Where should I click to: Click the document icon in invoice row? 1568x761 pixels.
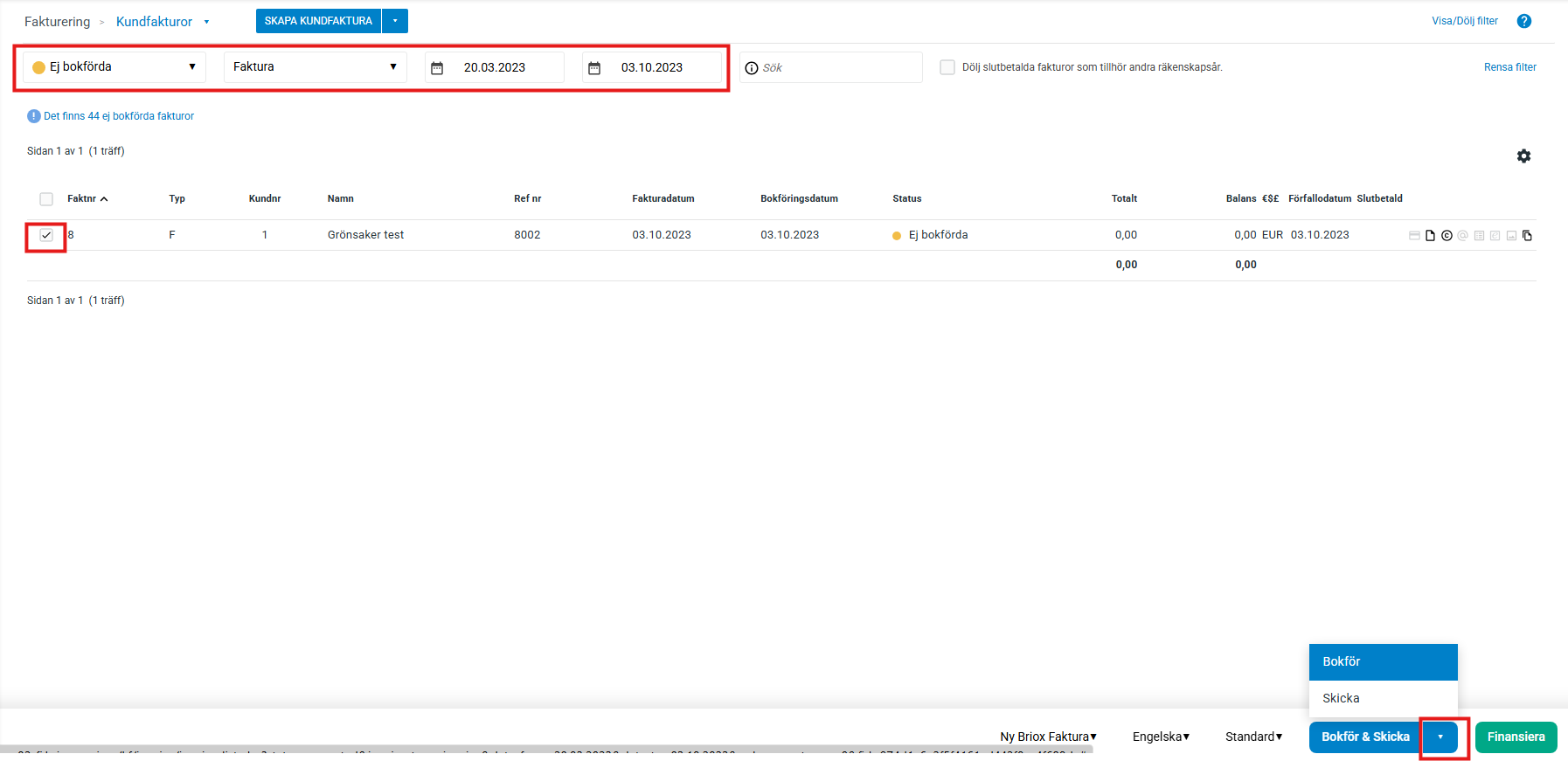pos(1430,235)
